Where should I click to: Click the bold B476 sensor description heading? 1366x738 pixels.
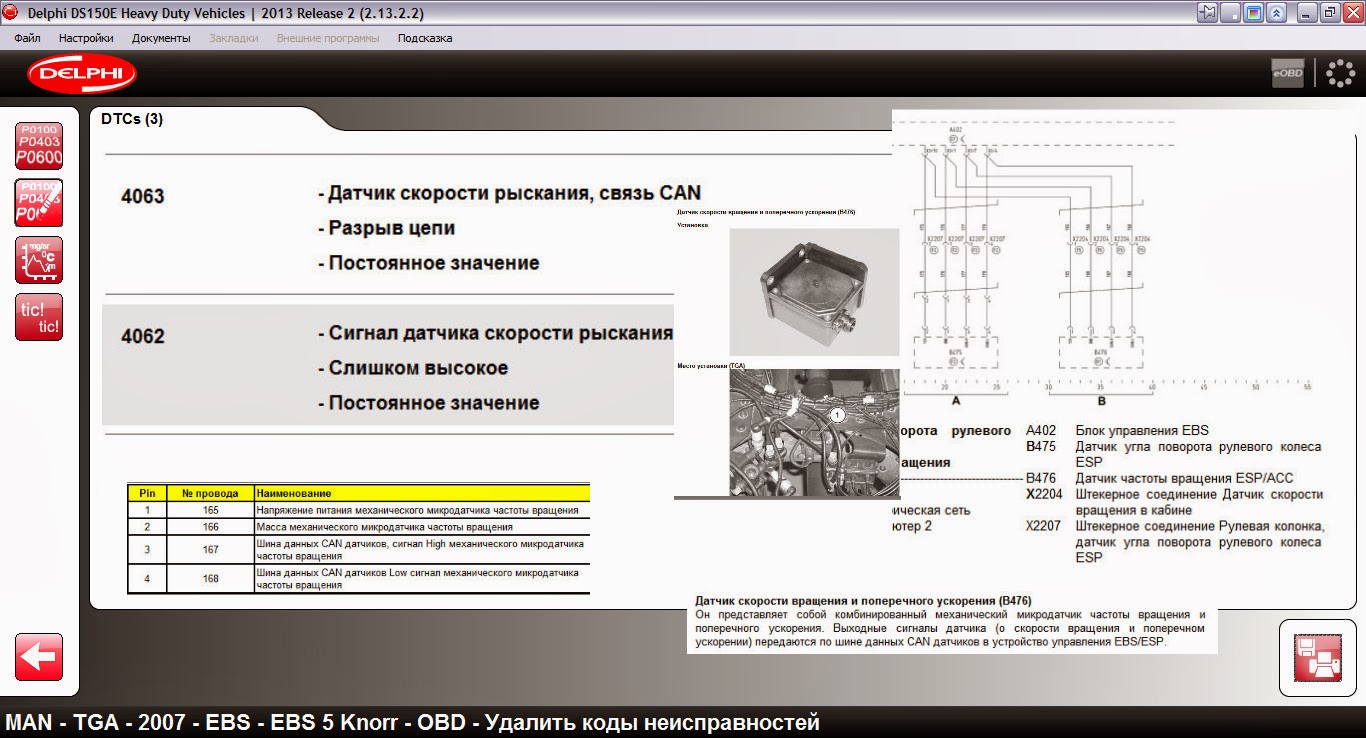coord(863,600)
